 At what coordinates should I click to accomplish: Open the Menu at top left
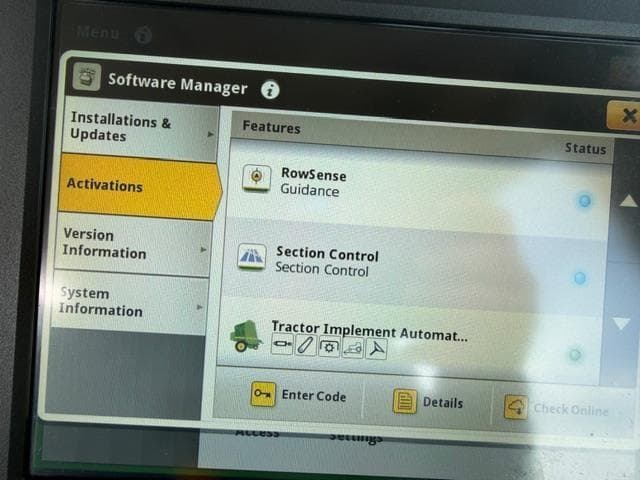point(98,33)
